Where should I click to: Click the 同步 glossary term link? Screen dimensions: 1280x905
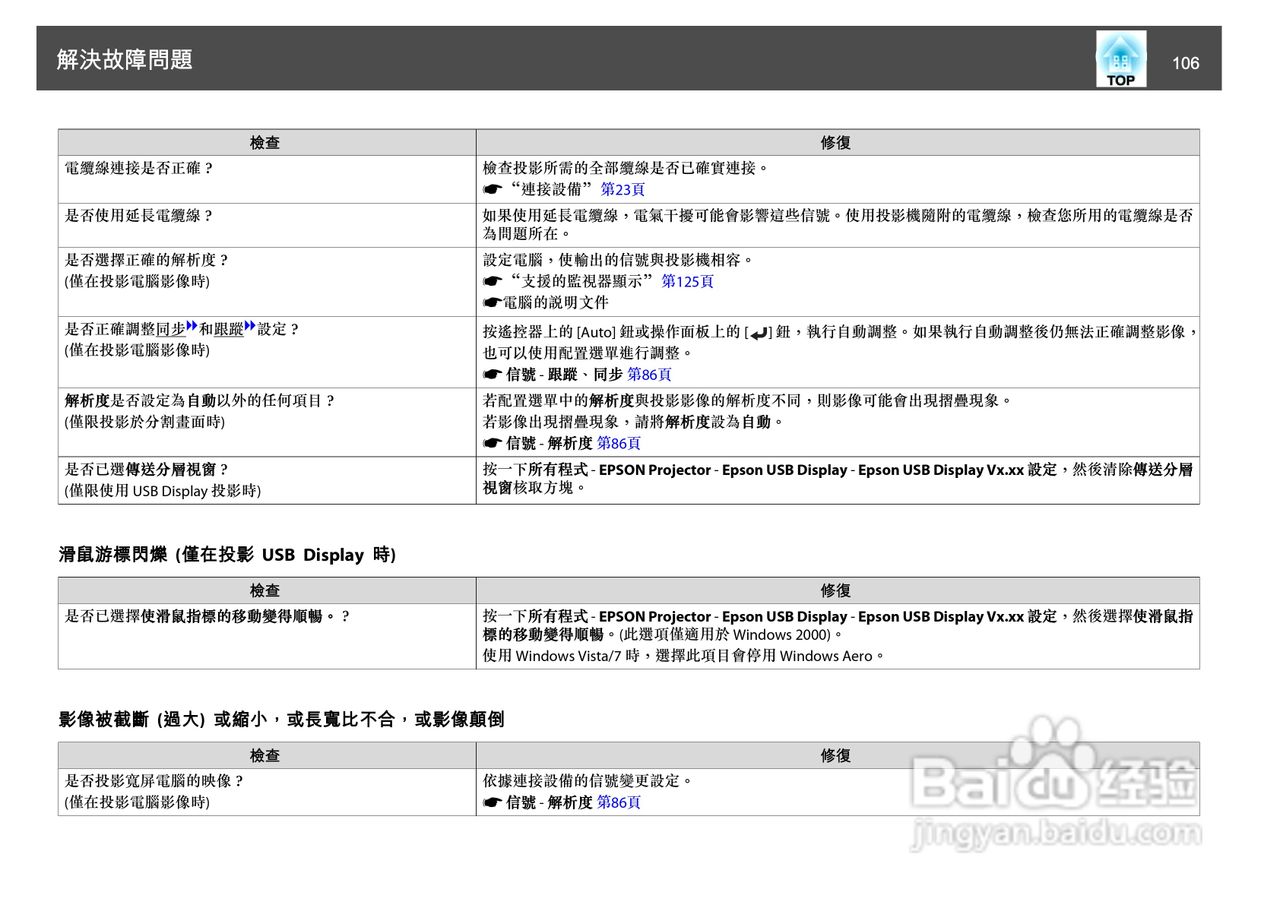coord(172,329)
